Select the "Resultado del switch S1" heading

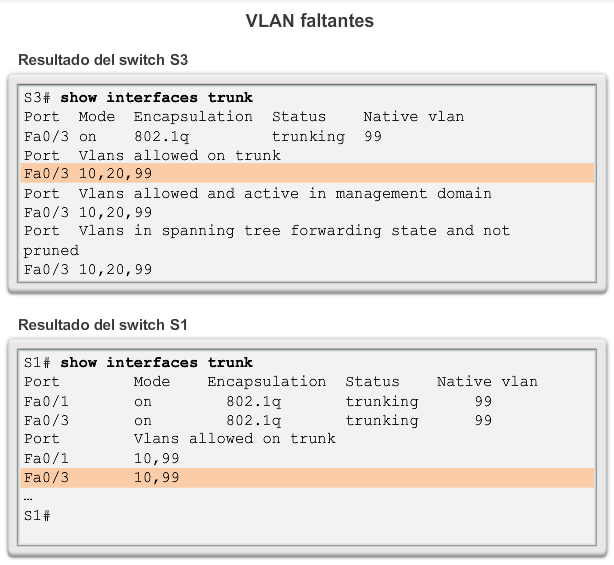tap(103, 325)
